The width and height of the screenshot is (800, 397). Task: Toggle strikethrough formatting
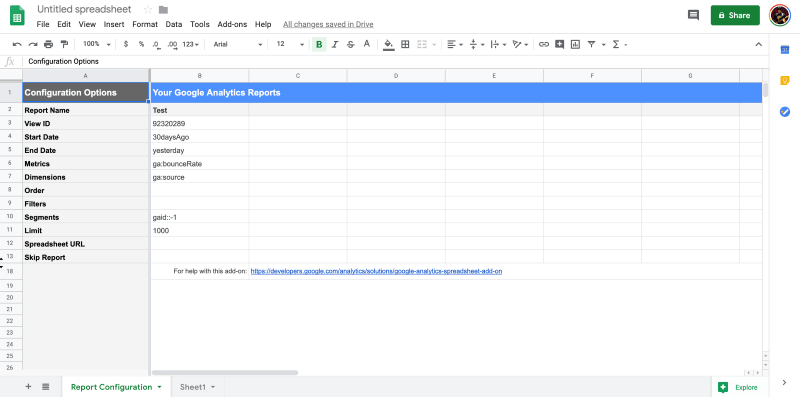pos(351,44)
